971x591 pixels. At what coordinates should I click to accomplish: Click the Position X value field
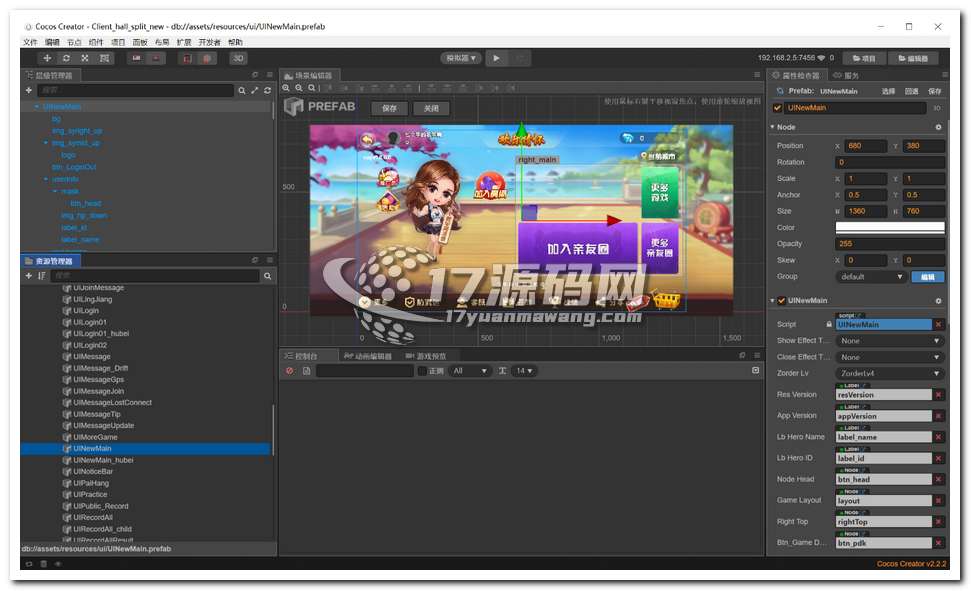point(866,146)
